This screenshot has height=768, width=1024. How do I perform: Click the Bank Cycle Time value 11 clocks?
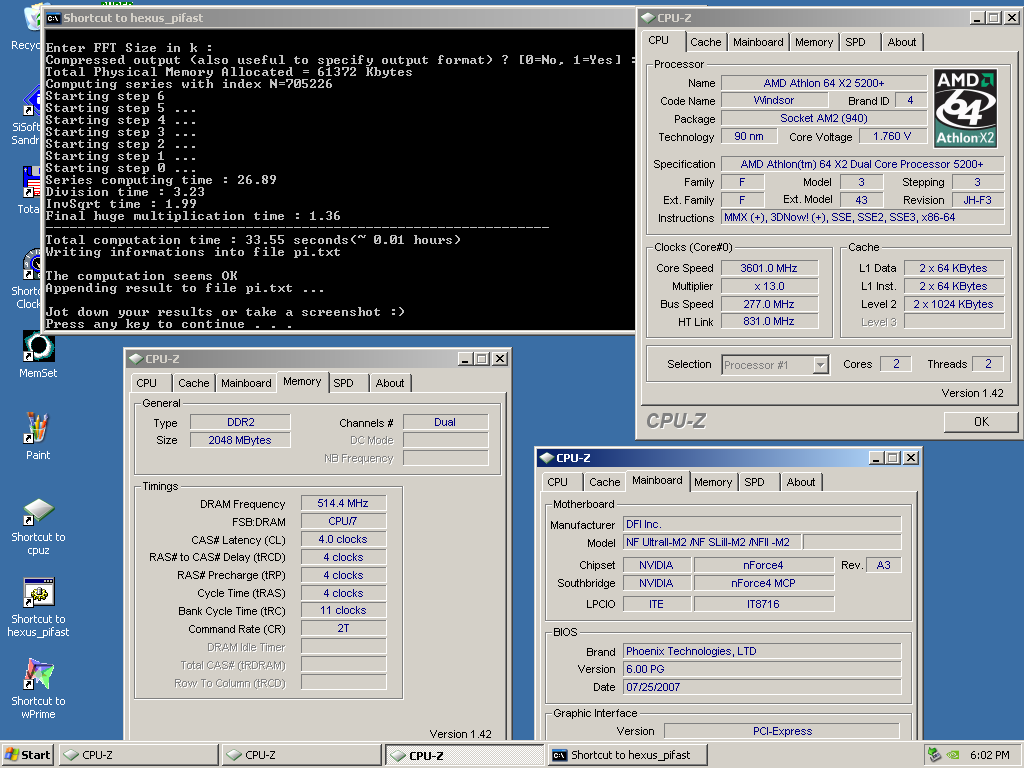pyautogui.click(x=343, y=611)
